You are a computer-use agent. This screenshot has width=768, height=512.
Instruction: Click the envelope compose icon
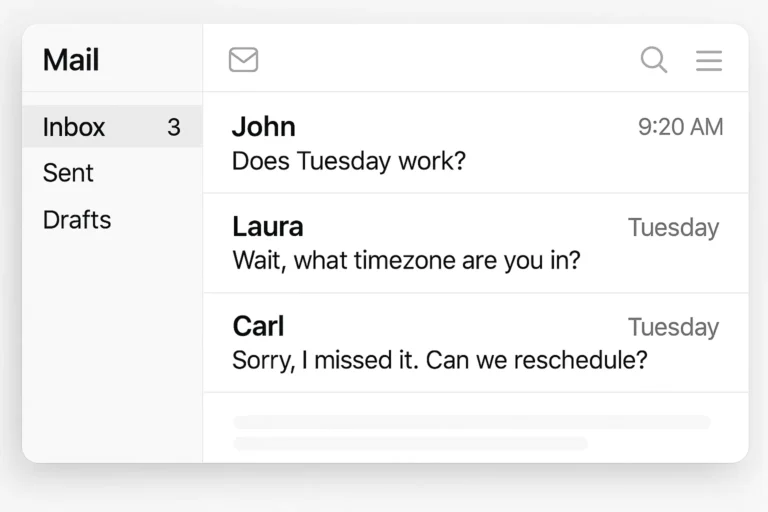coord(243,60)
